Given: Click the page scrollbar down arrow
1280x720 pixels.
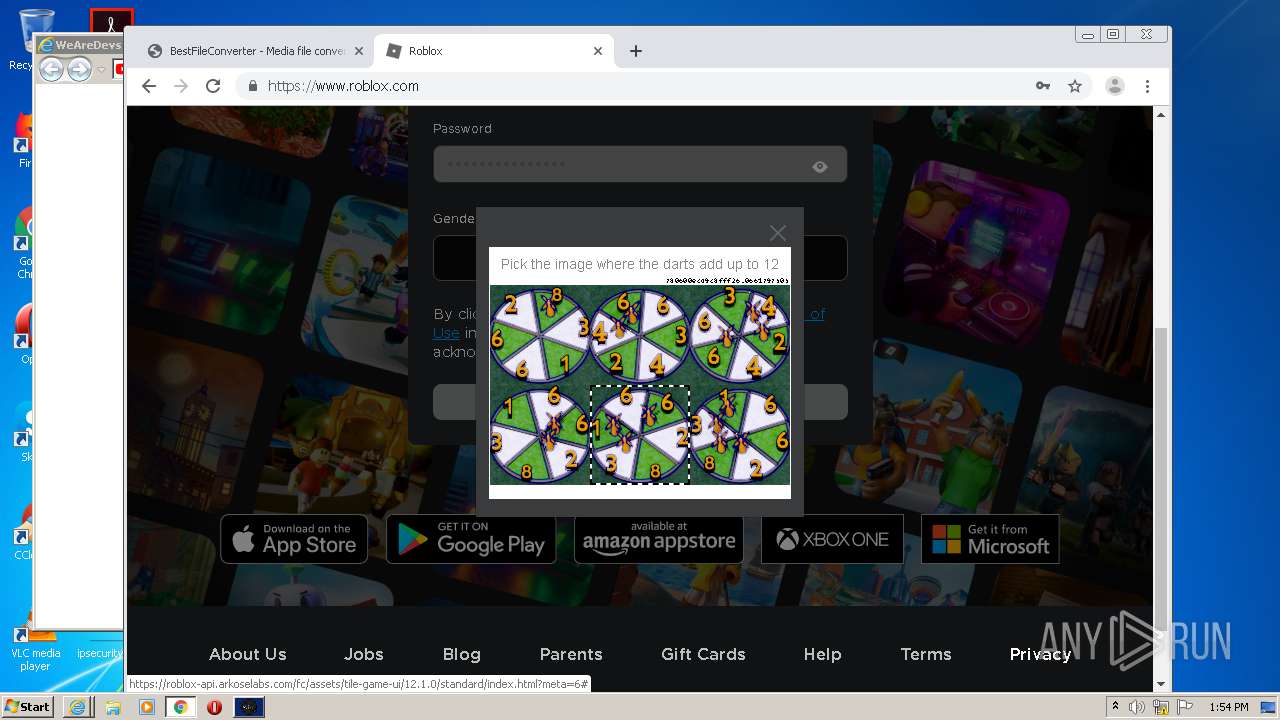Looking at the screenshot, I should [x=1161, y=684].
